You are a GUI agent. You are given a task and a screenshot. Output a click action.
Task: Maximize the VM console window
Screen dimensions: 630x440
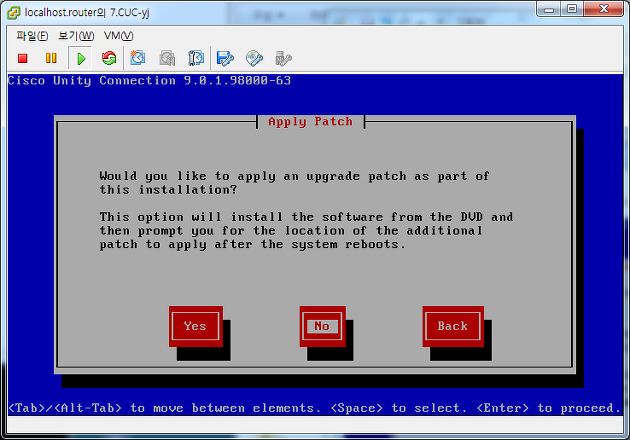[572, 10]
